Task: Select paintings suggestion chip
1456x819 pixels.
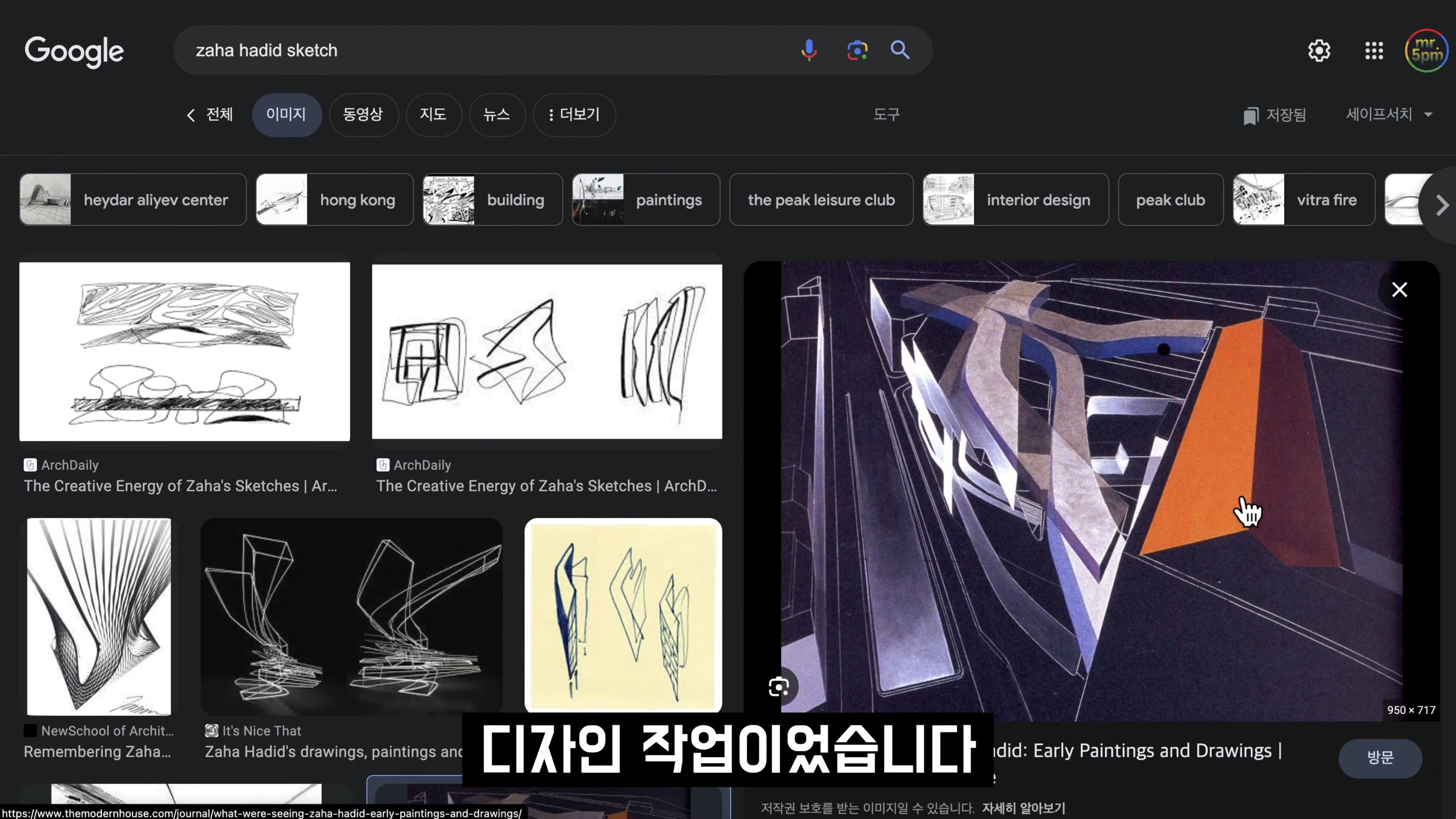Action: click(x=646, y=199)
